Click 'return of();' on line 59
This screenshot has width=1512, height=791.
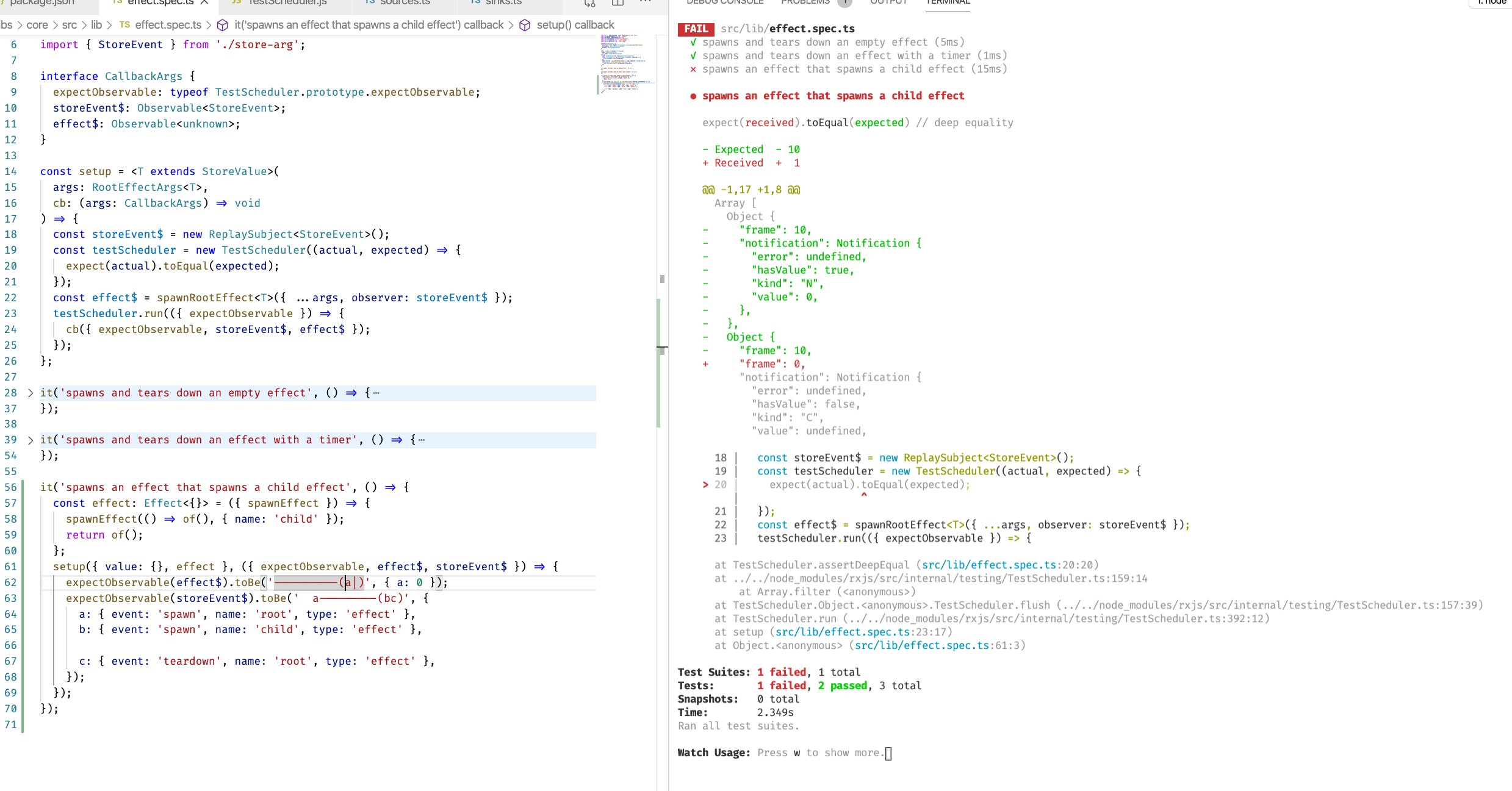click(104, 535)
